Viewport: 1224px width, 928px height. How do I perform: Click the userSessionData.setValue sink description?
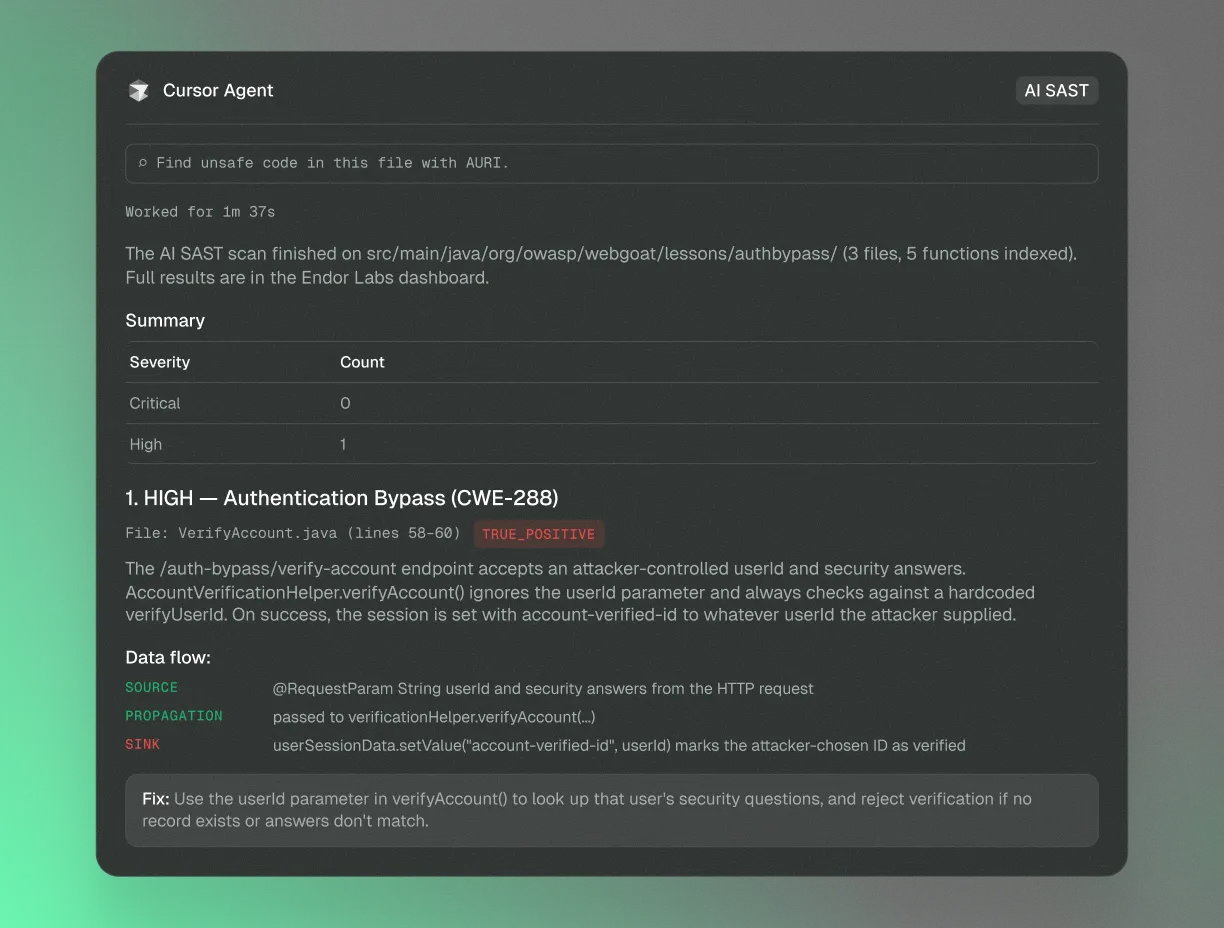619,745
